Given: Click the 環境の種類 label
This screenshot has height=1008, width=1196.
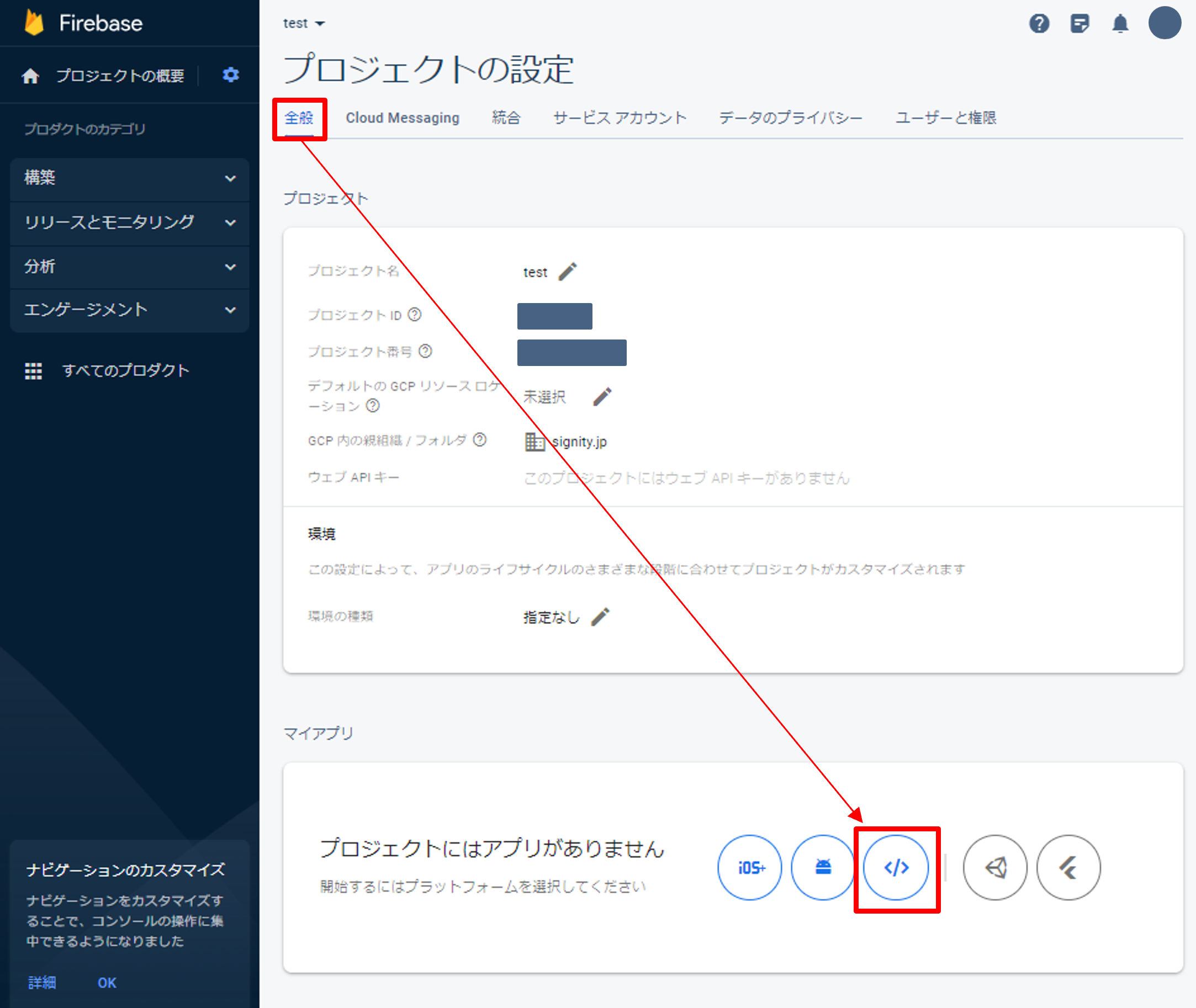Looking at the screenshot, I should pyautogui.click(x=341, y=616).
